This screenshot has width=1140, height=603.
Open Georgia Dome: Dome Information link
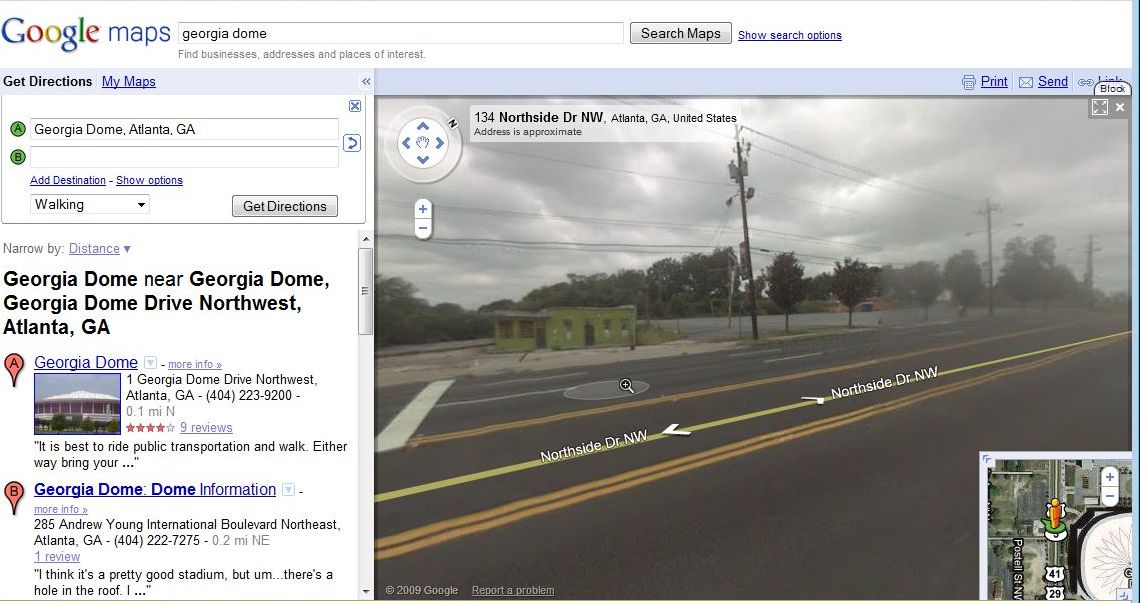pyautogui.click(x=155, y=490)
